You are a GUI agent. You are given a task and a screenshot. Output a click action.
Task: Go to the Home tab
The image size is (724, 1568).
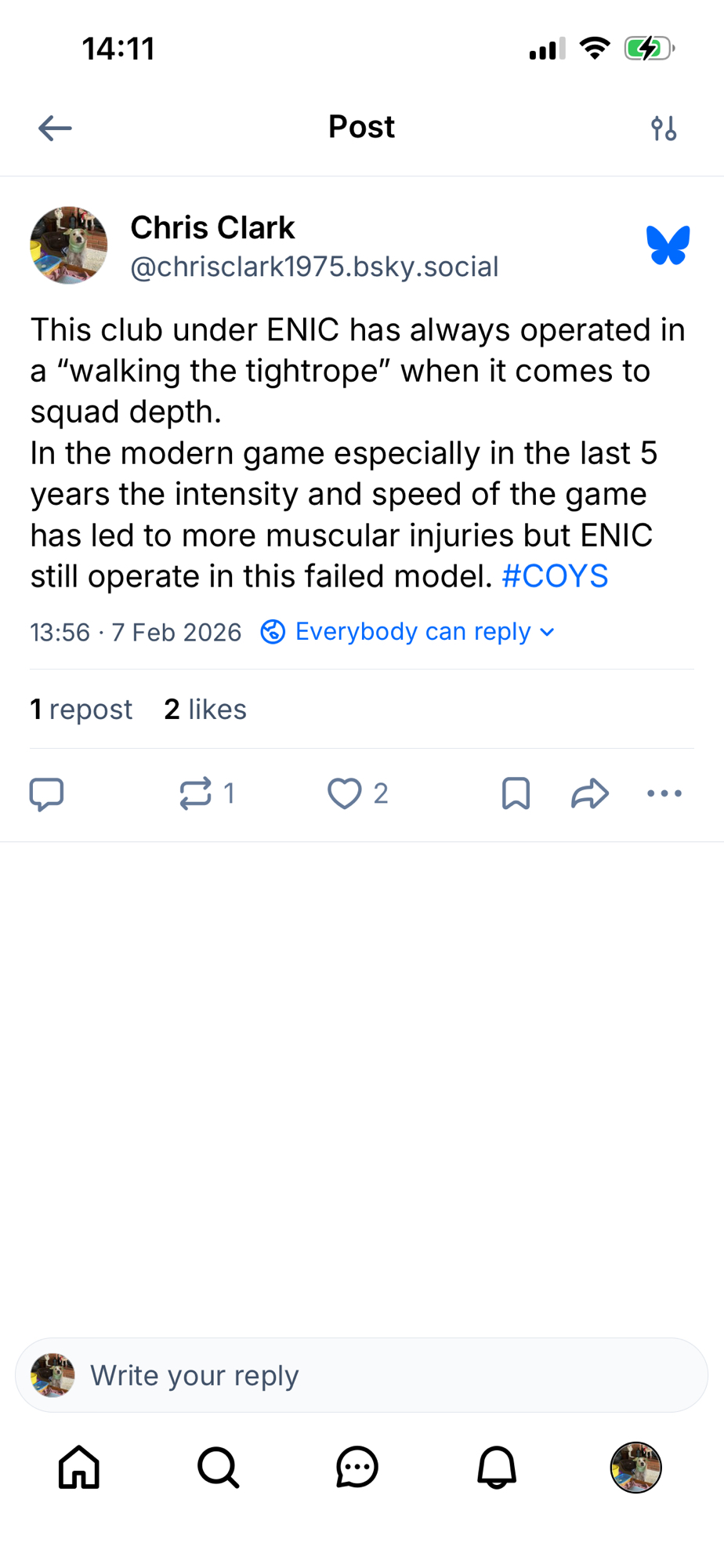click(79, 1467)
